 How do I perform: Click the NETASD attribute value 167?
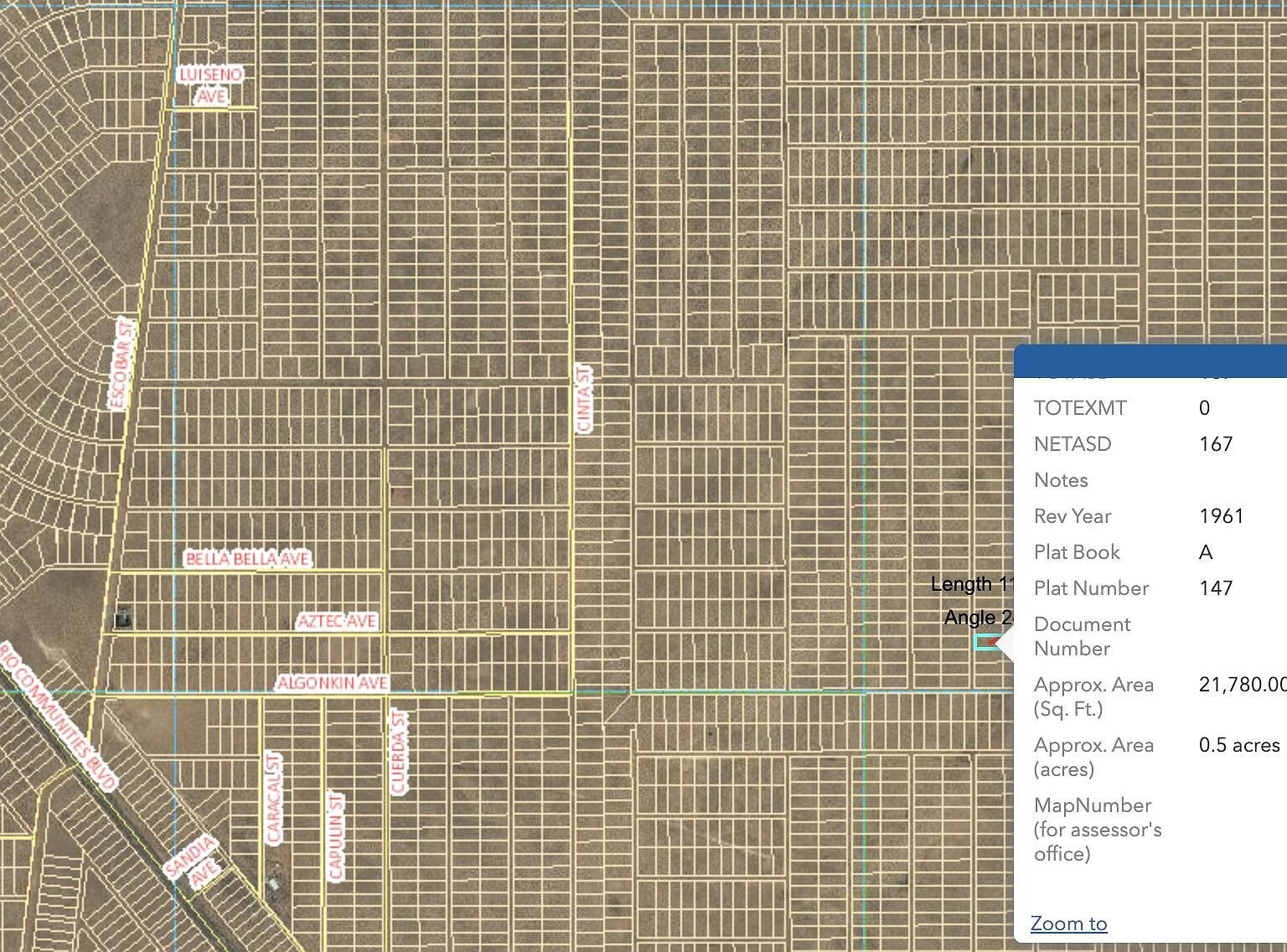pyautogui.click(x=1215, y=444)
